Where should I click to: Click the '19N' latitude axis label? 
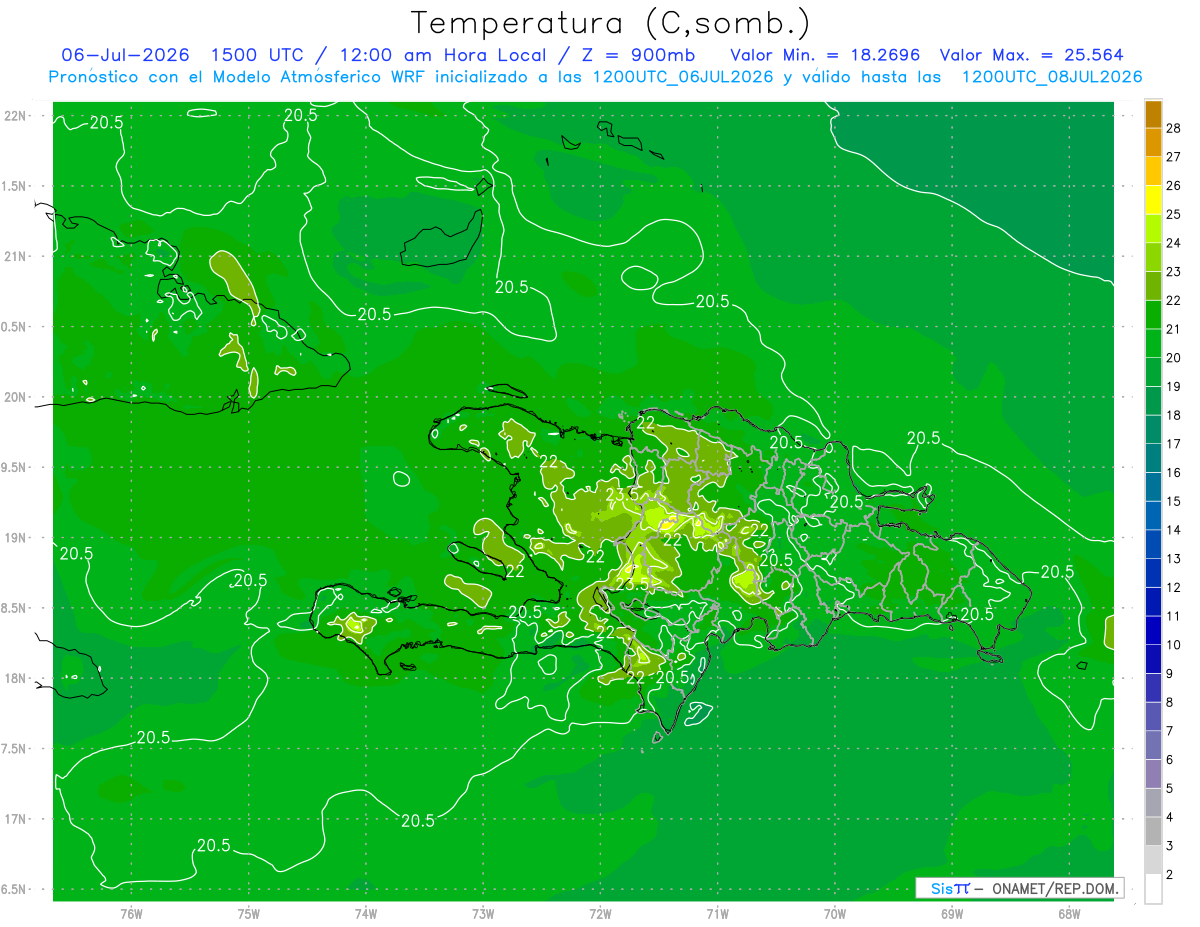pos(16,538)
